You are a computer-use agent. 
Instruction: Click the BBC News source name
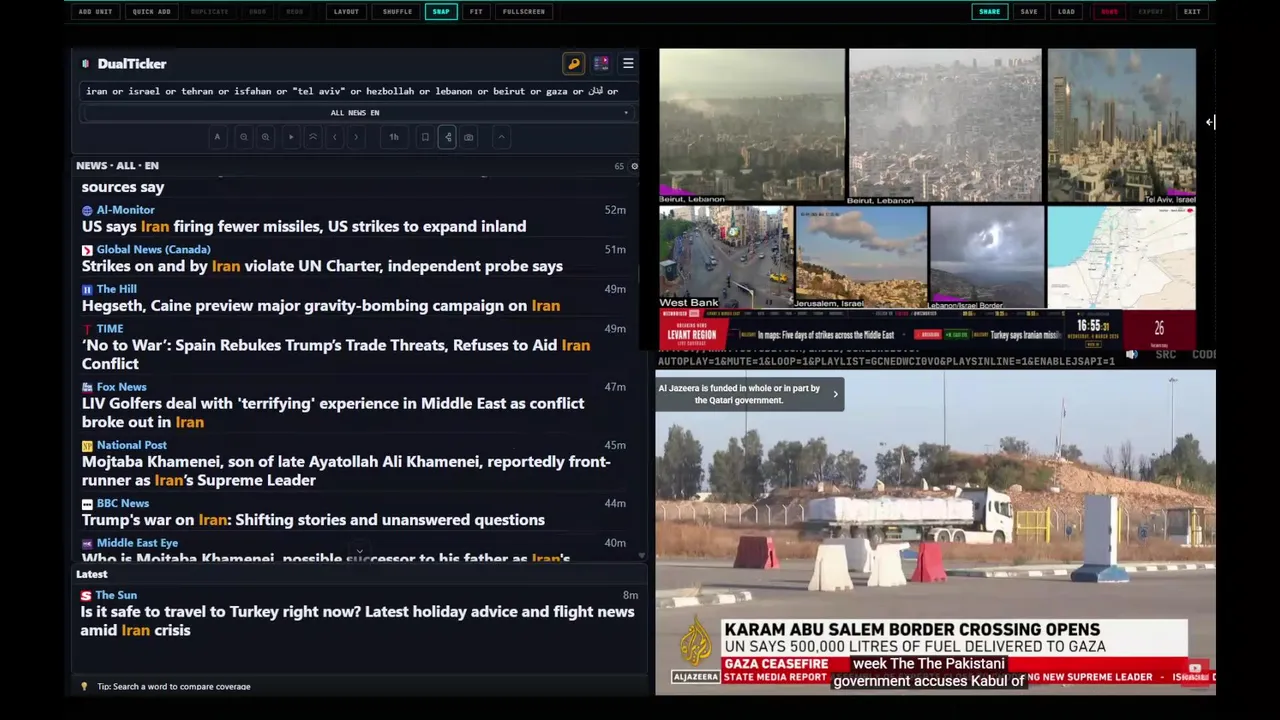(122, 504)
